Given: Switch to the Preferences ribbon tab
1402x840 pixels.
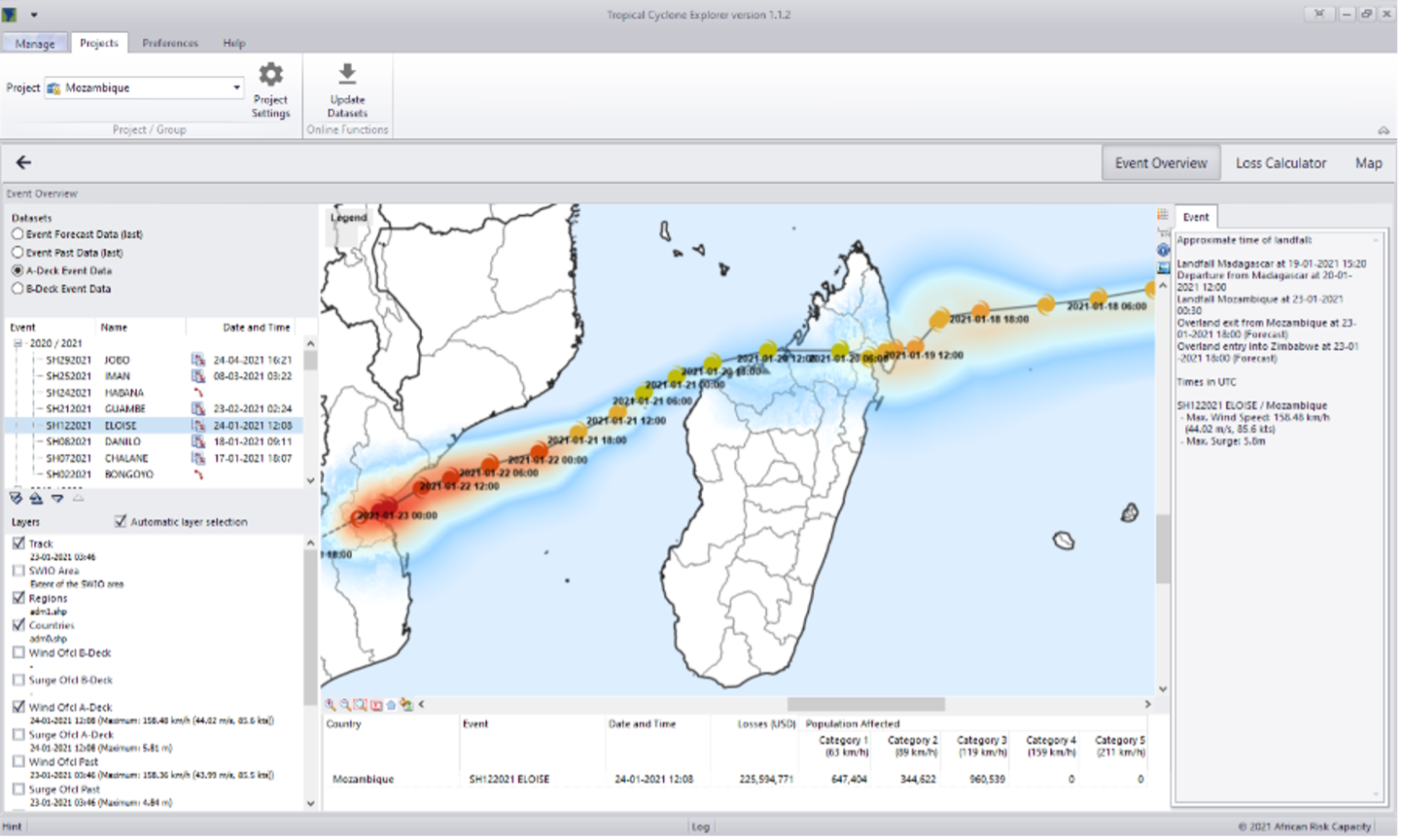Looking at the screenshot, I should [170, 43].
